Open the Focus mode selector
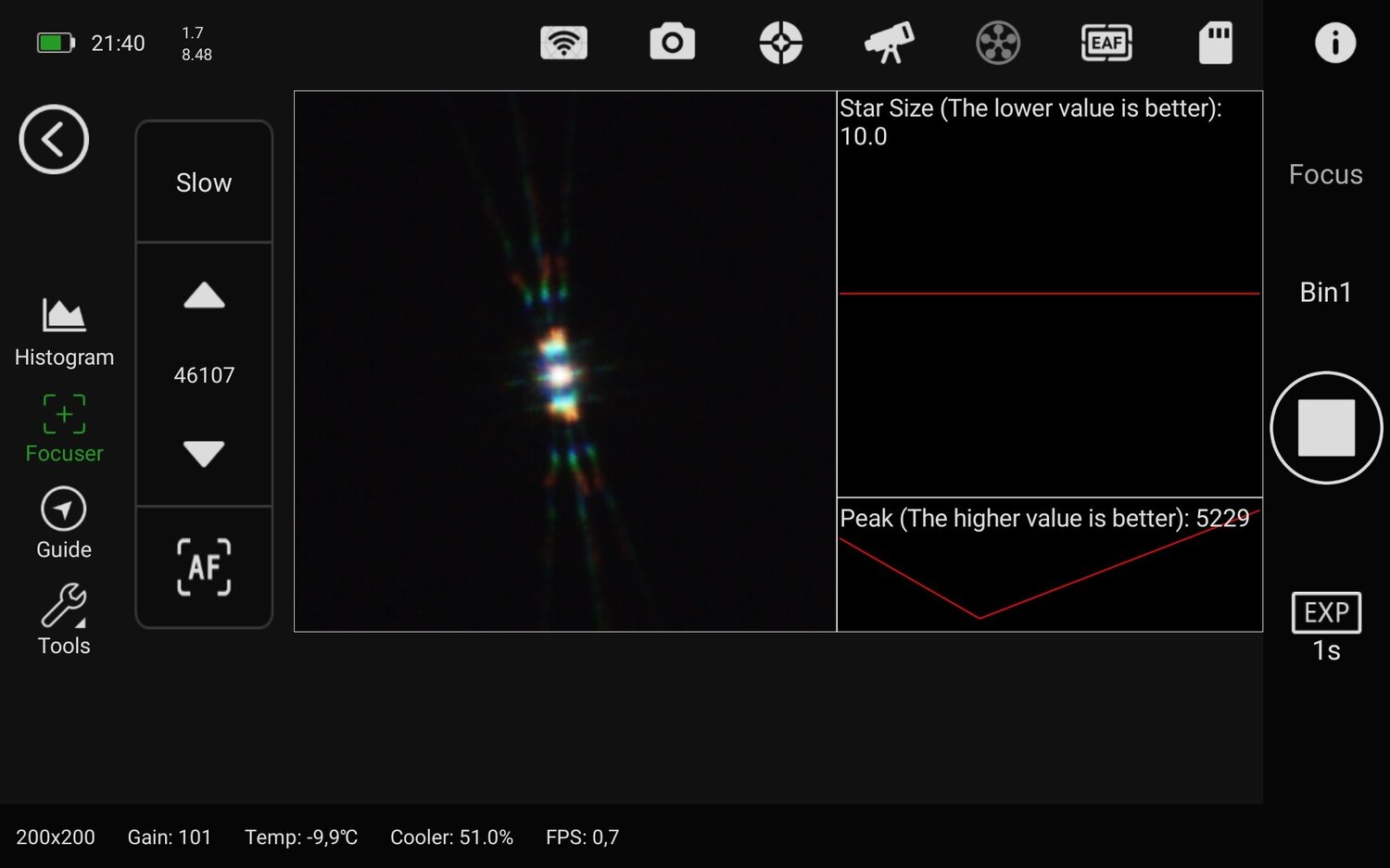Image resolution: width=1390 pixels, height=868 pixels. 1325,174
